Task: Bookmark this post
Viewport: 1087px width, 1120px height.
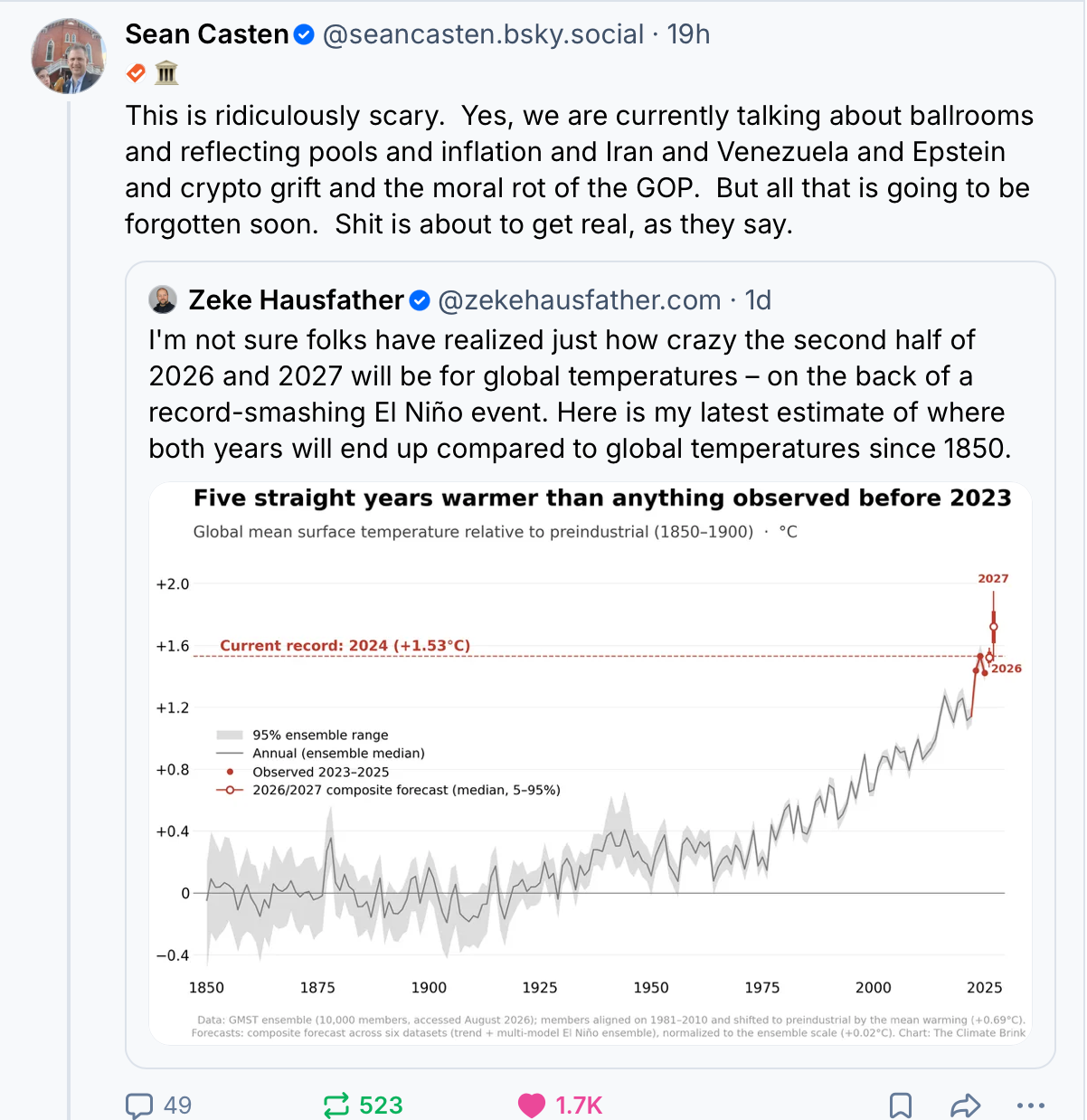Action: pyautogui.click(x=901, y=1106)
